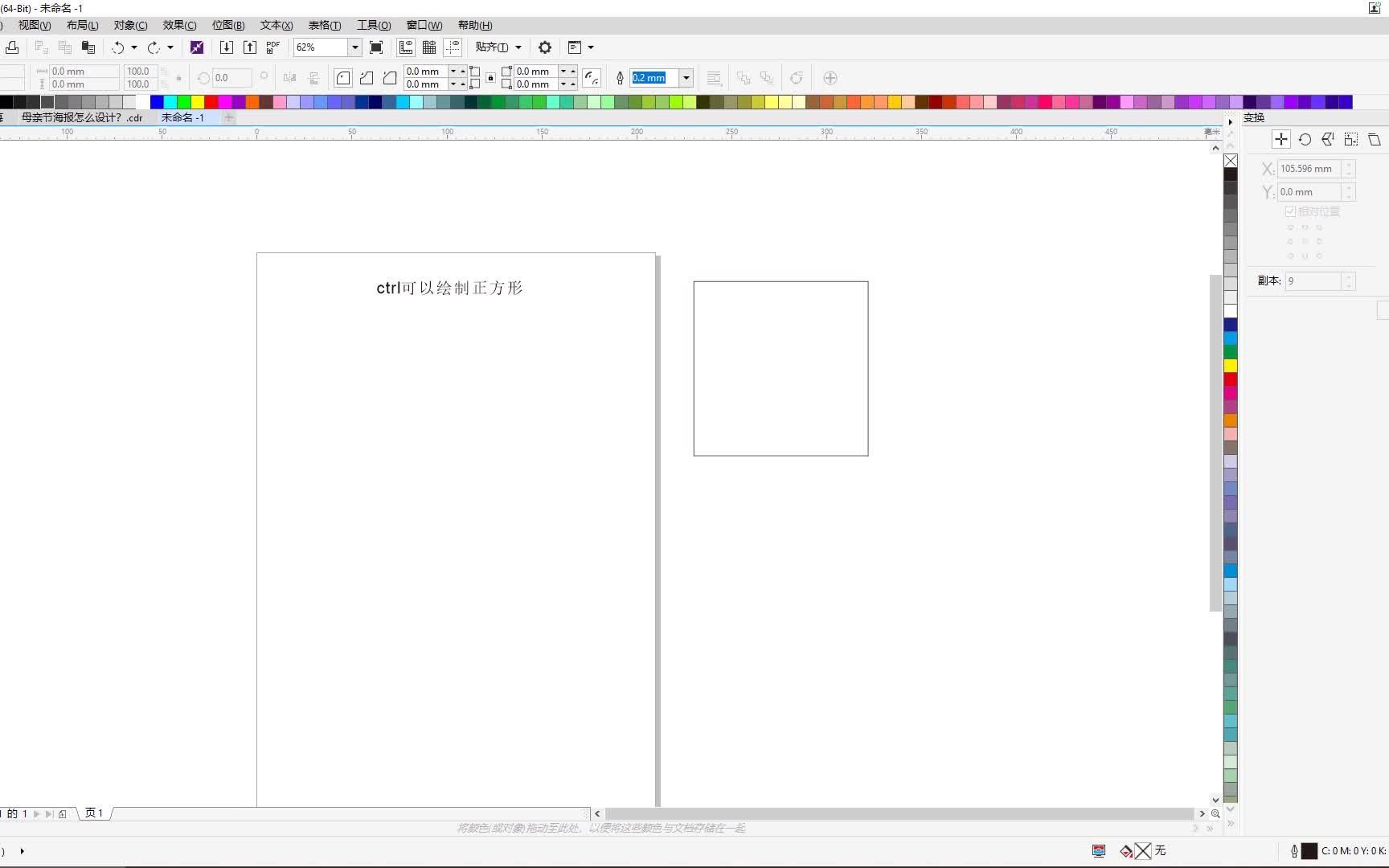Toggle the edit corners together lock

click(490, 78)
